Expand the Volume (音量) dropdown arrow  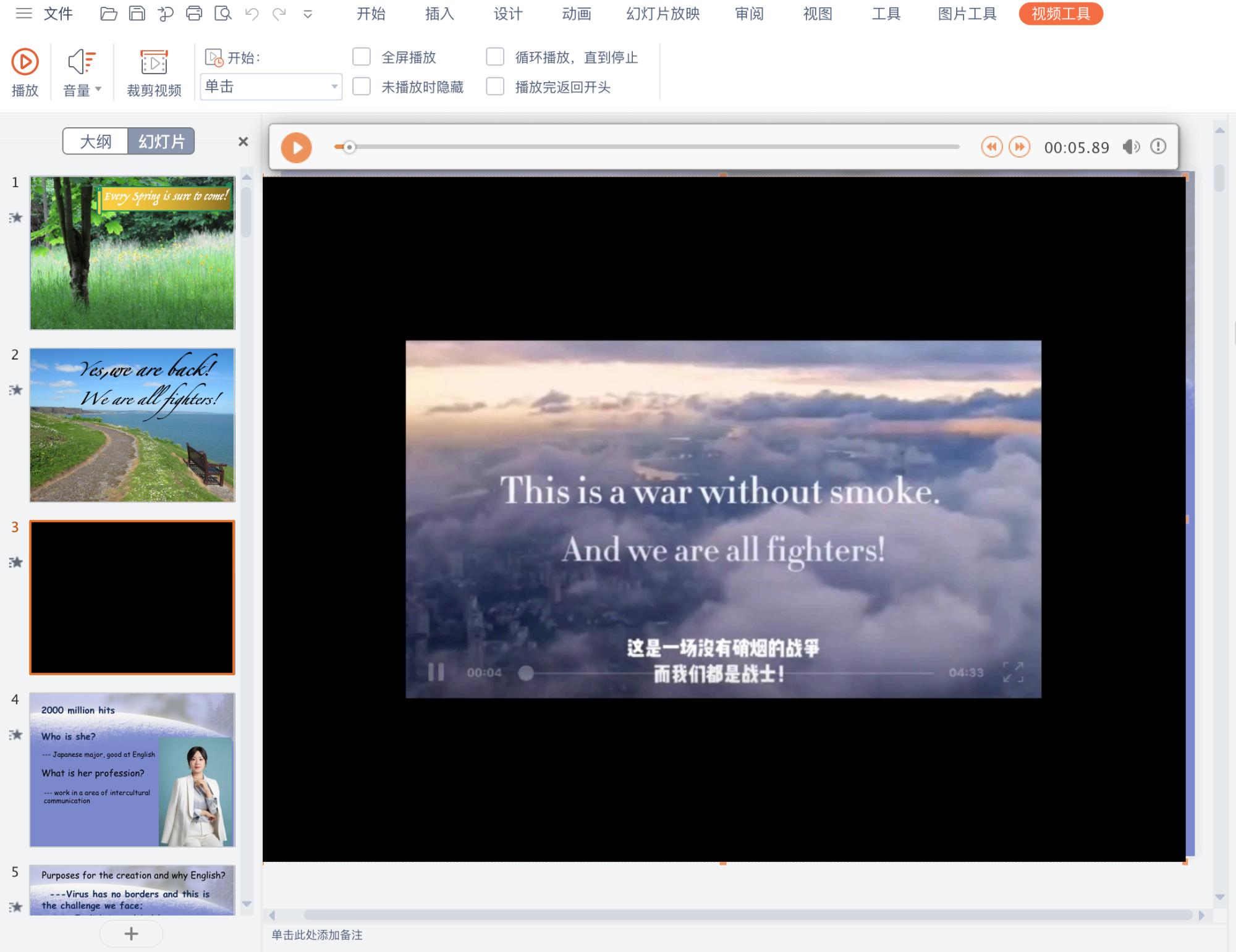click(98, 90)
